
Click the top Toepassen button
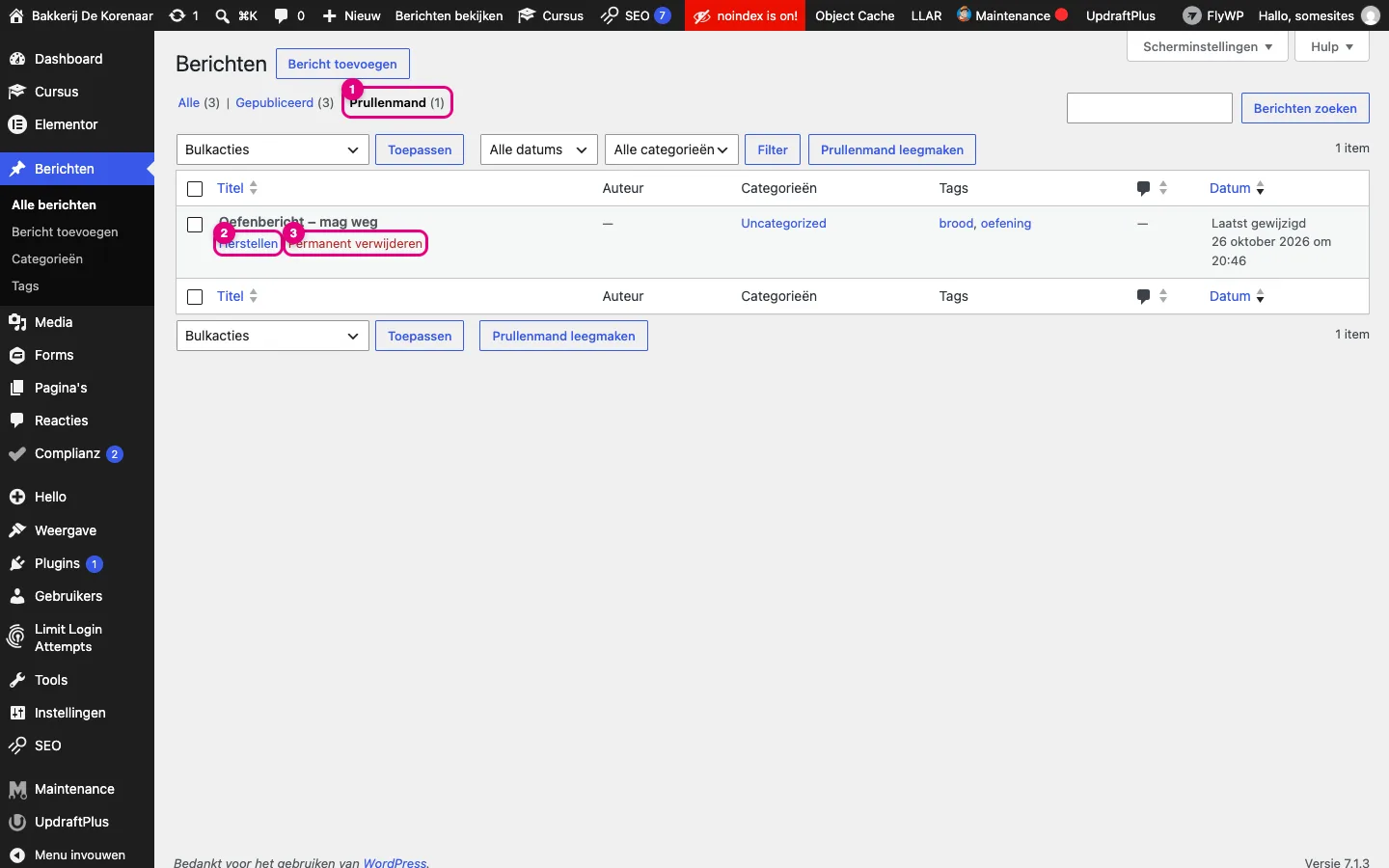(x=420, y=149)
